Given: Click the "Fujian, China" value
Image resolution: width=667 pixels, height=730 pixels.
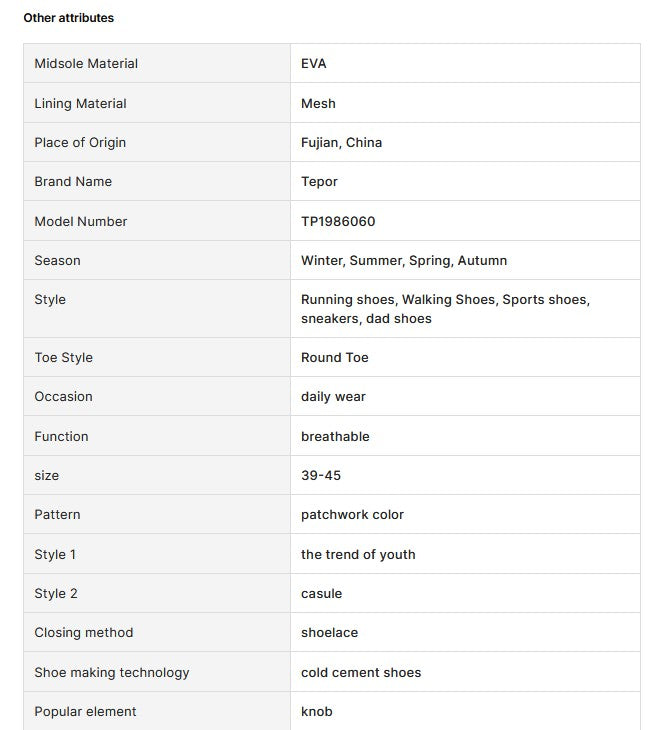Looking at the screenshot, I should [341, 142].
